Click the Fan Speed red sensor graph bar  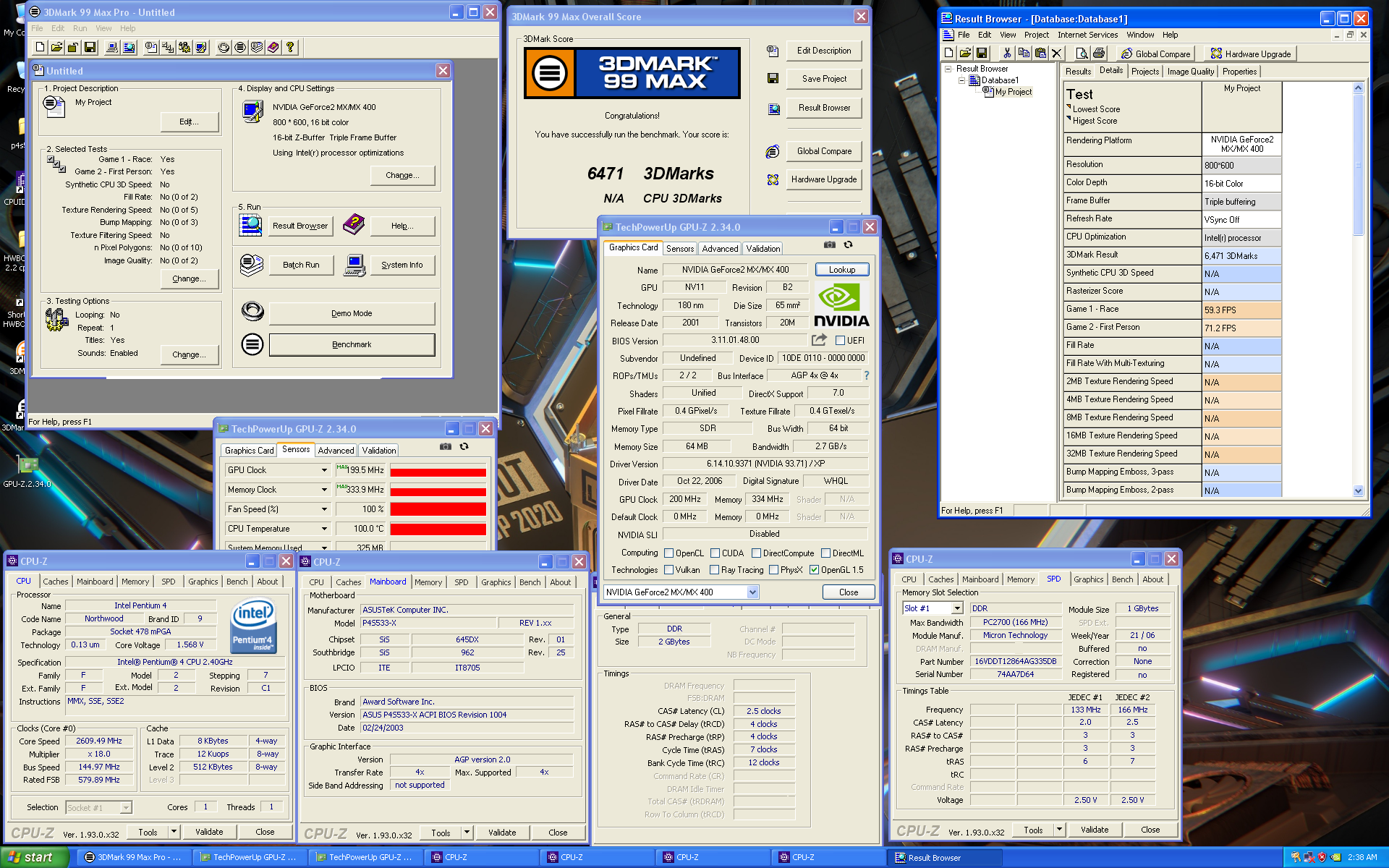(x=438, y=509)
